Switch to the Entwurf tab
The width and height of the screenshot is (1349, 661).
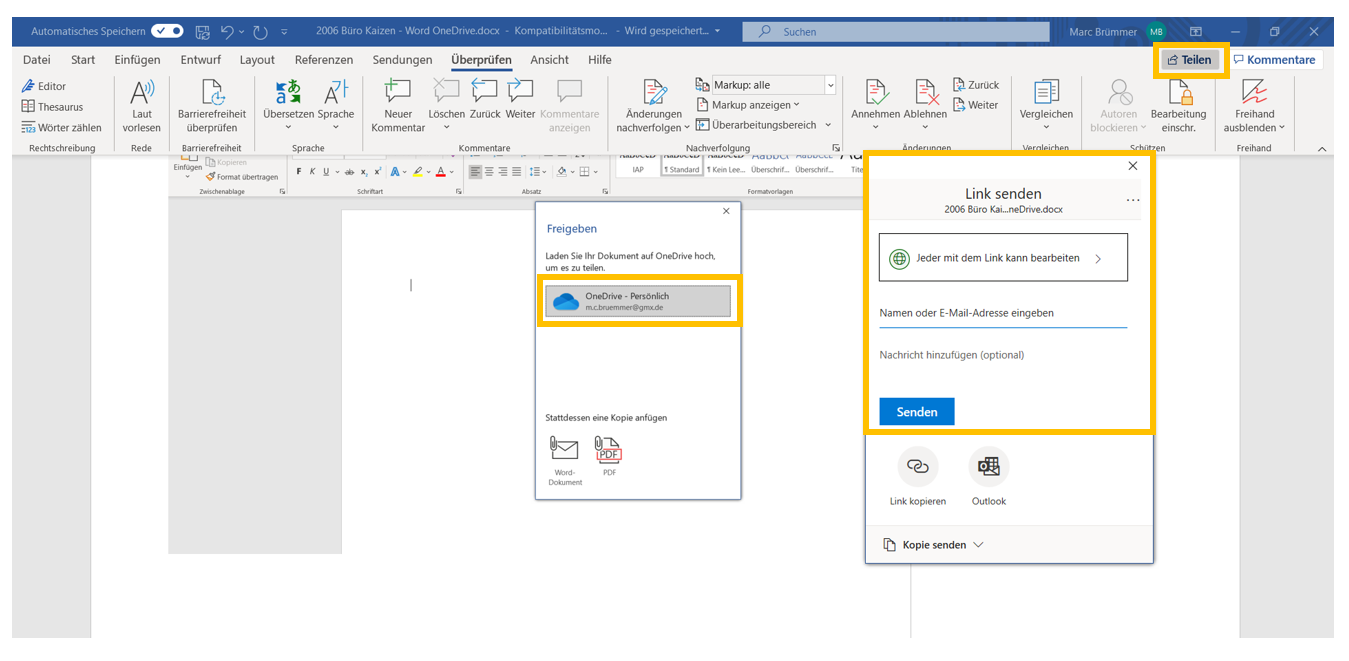point(200,60)
